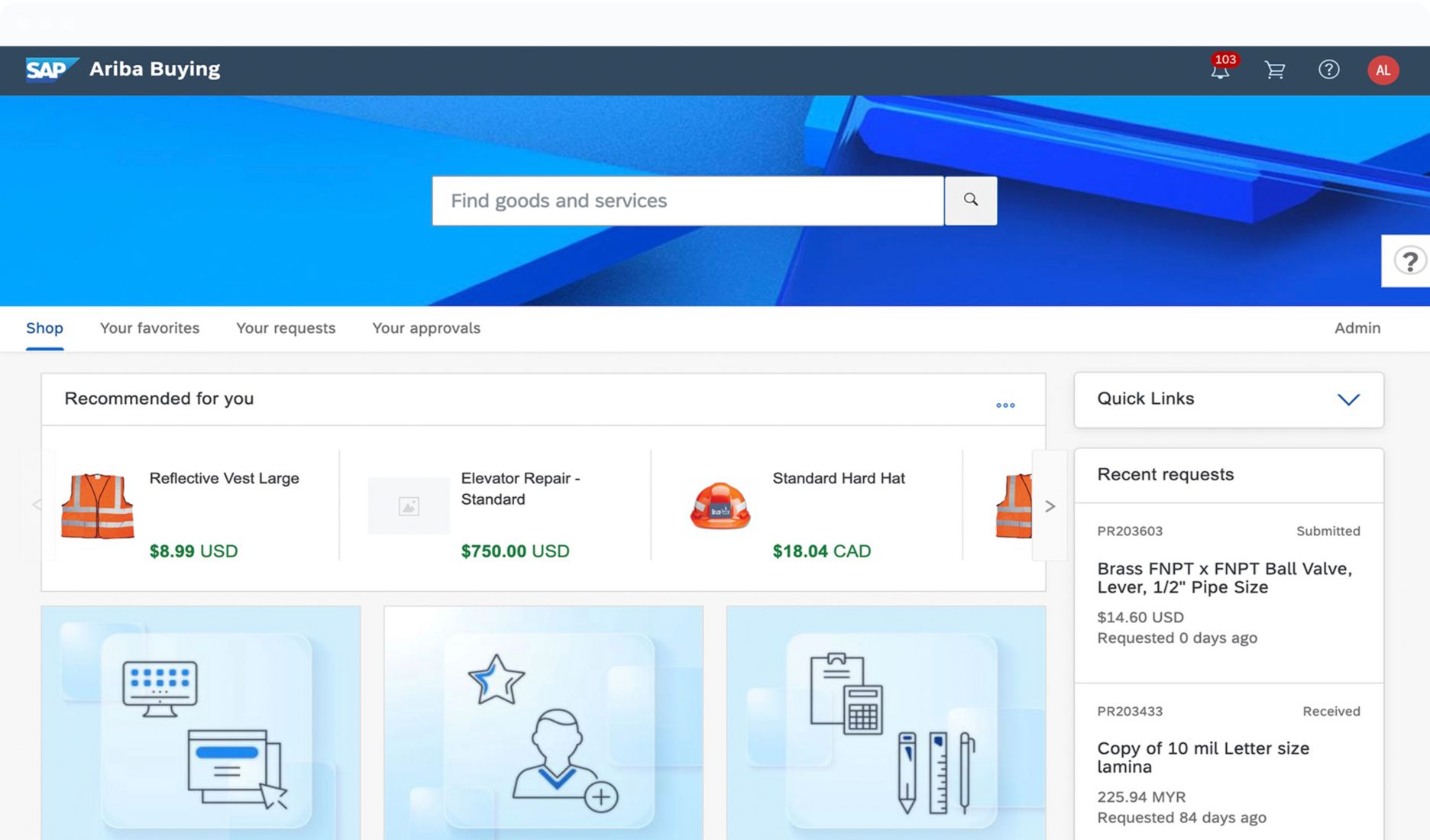
Task: Select the Standard Hard Hat product image
Action: 719,506
